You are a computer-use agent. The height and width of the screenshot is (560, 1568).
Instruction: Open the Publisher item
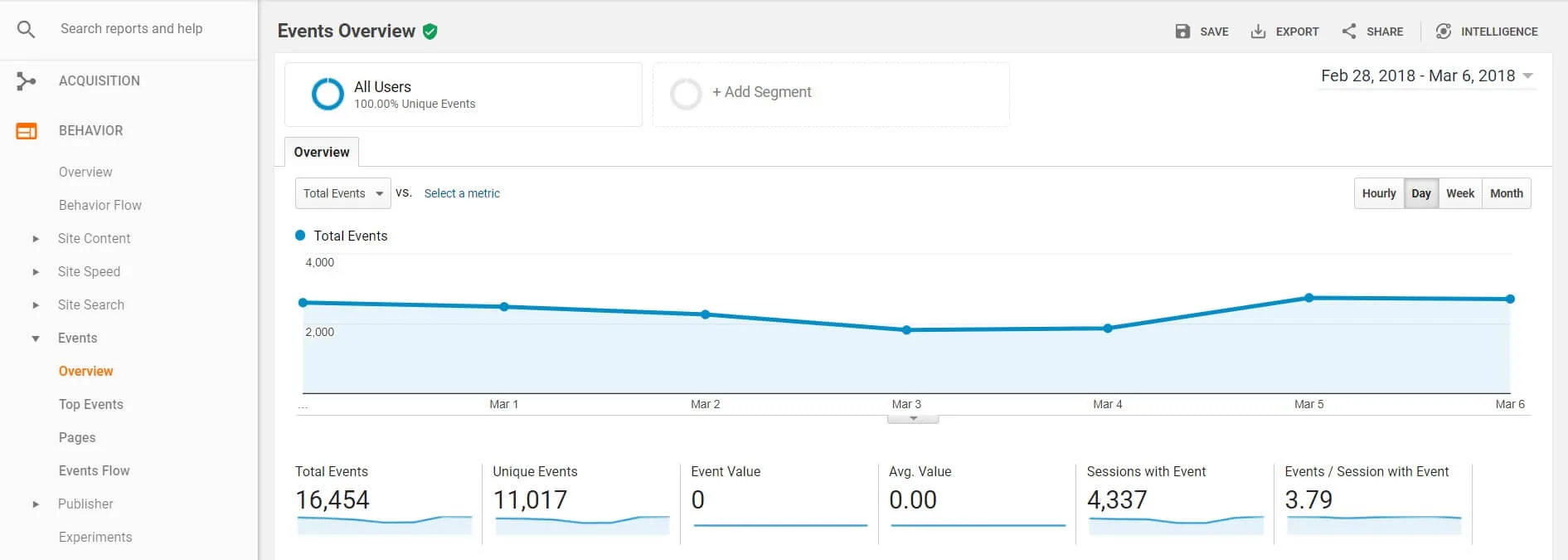pos(85,504)
